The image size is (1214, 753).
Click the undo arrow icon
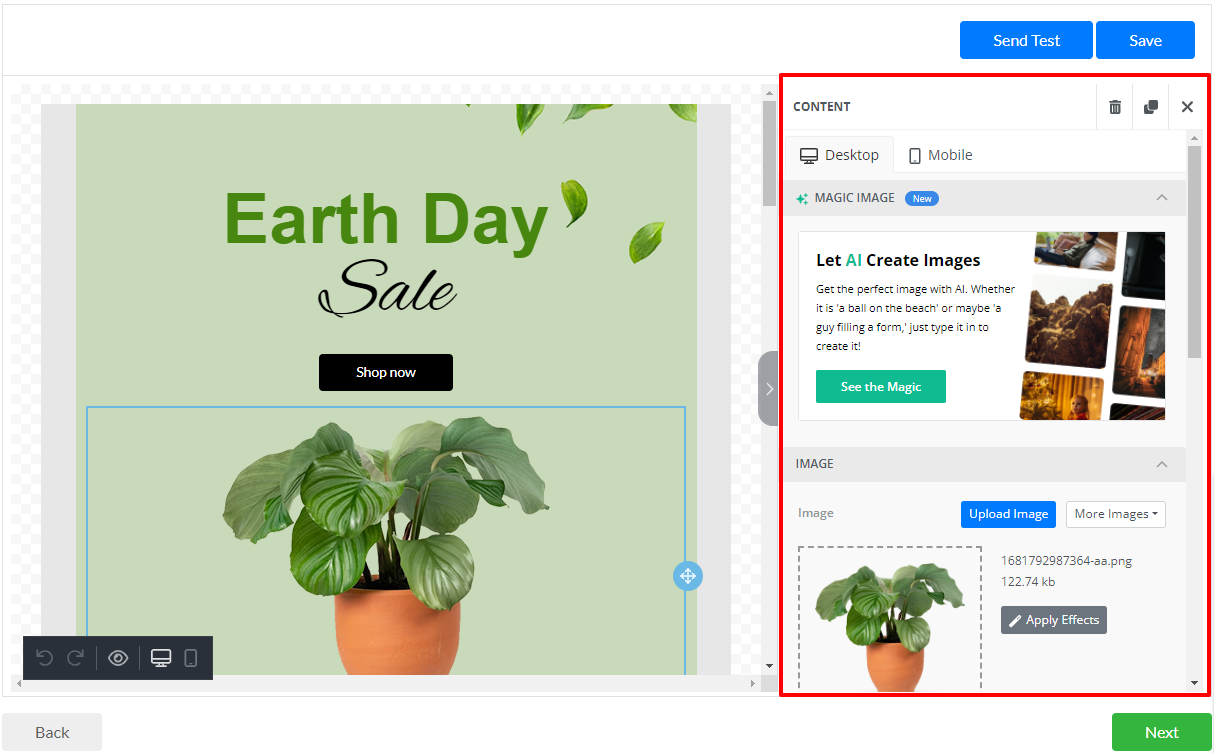click(x=44, y=658)
